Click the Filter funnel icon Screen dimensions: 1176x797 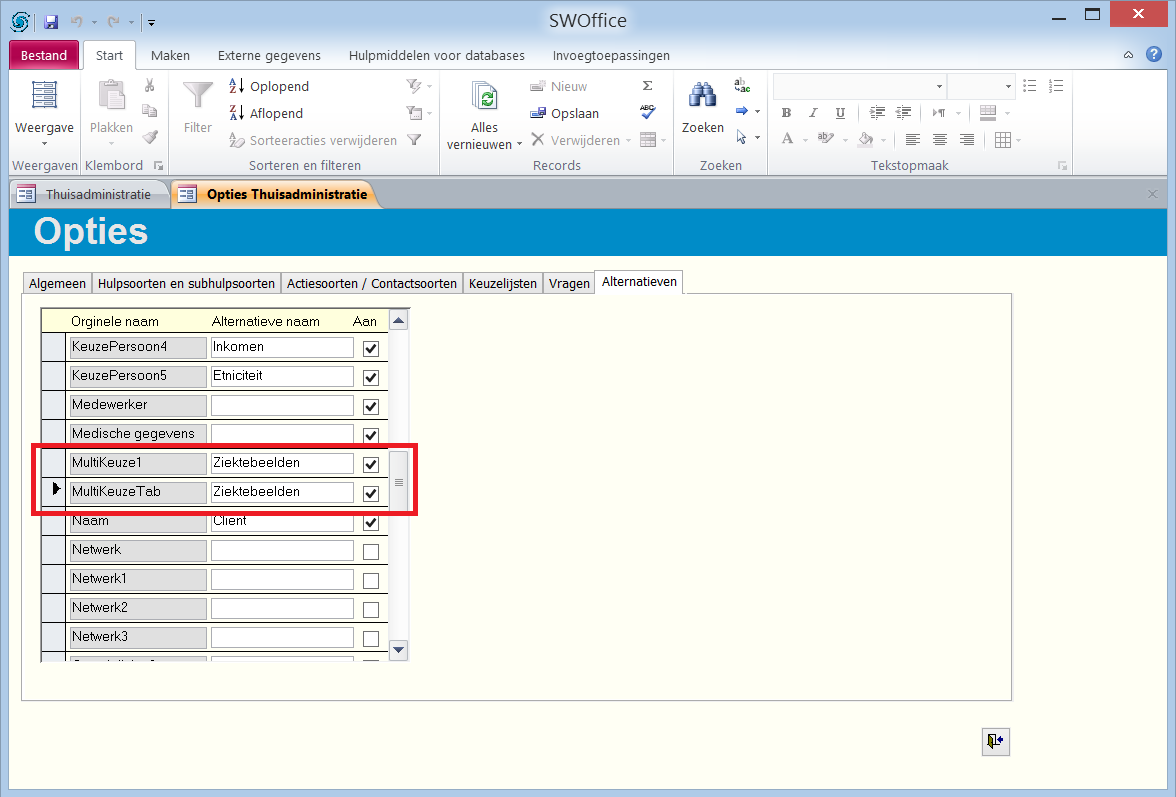198,94
